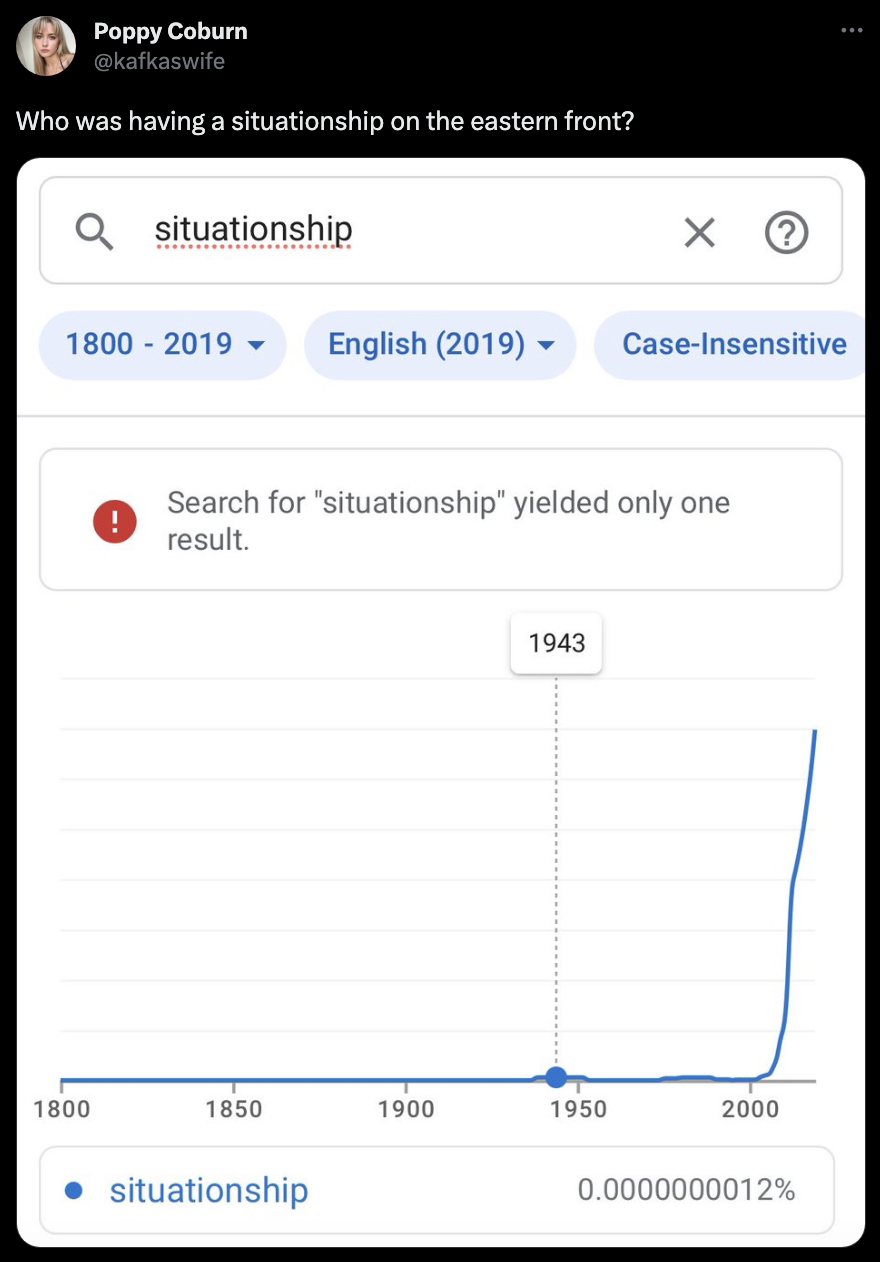The width and height of the screenshot is (880, 1262).
Task: Click the 1943 data point on the graph
Action: click(x=556, y=1077)
